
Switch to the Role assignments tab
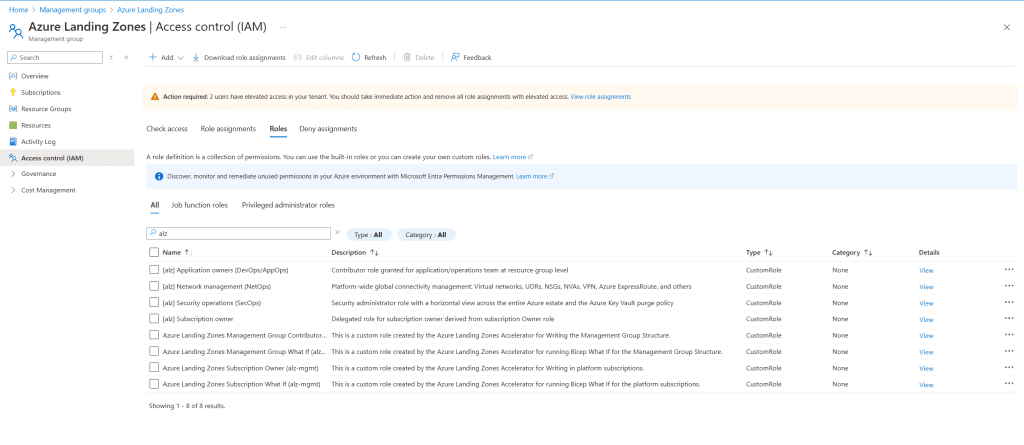pyautogui.click(x=228, y=129)
